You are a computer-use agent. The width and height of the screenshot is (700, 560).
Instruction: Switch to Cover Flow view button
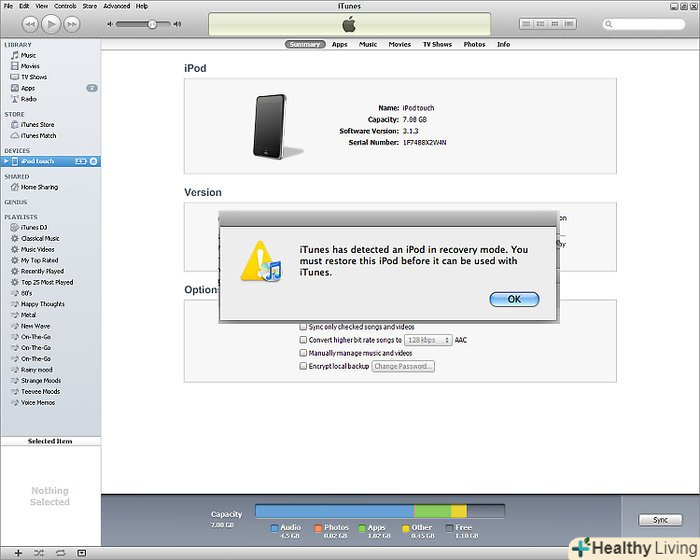[x=569, y=24]
